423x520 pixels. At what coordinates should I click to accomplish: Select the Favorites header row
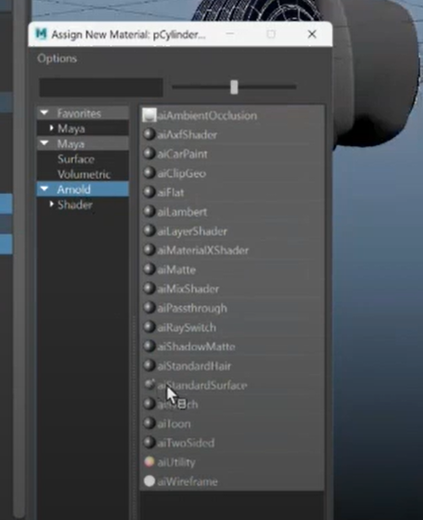83,113
